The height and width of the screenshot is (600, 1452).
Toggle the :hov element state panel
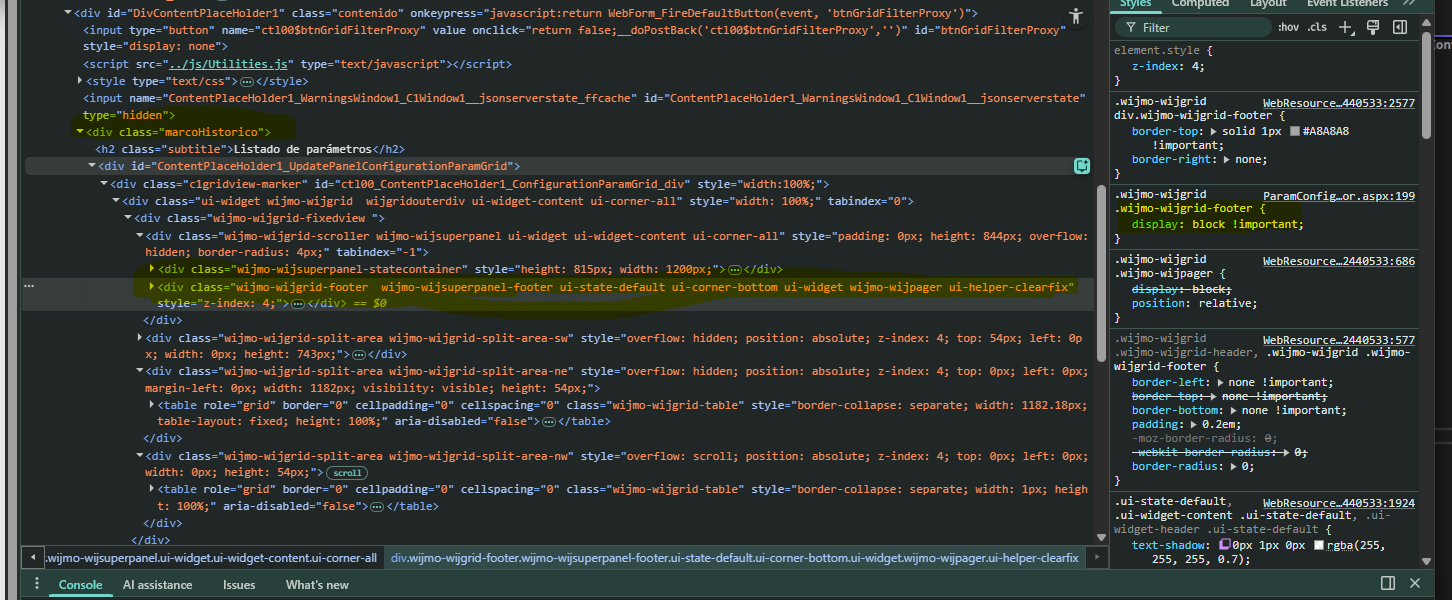[x=1288, y=28]
